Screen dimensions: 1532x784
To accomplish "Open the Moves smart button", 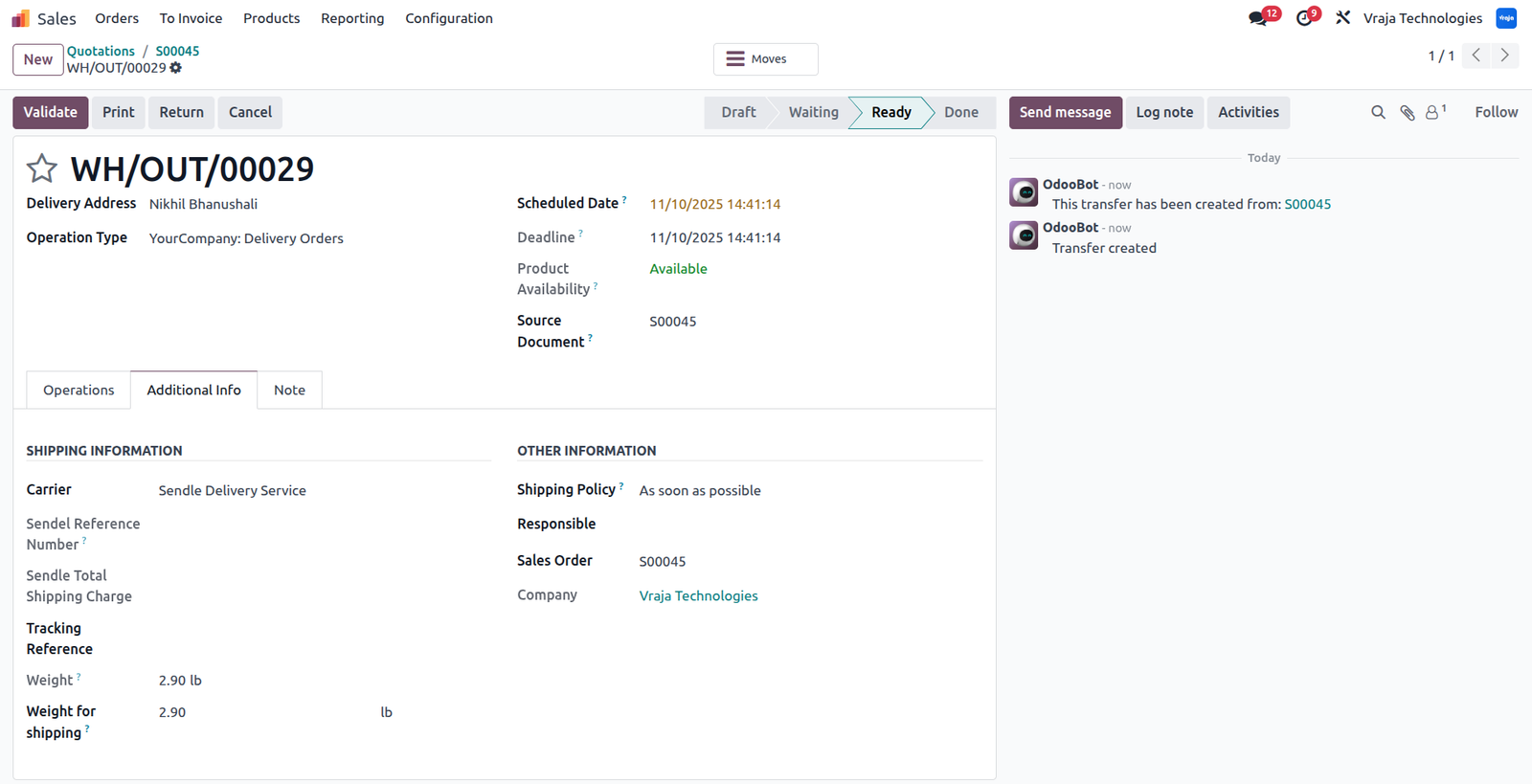I will tap(765, 58).
